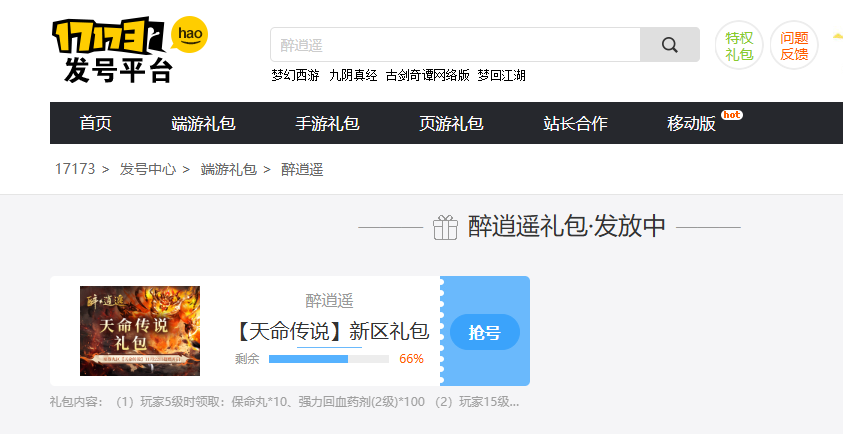The height and width of the screenshot is (434, 843).
Task: Click the 剩余 progress bar
Action: click(x=329, y=359)
